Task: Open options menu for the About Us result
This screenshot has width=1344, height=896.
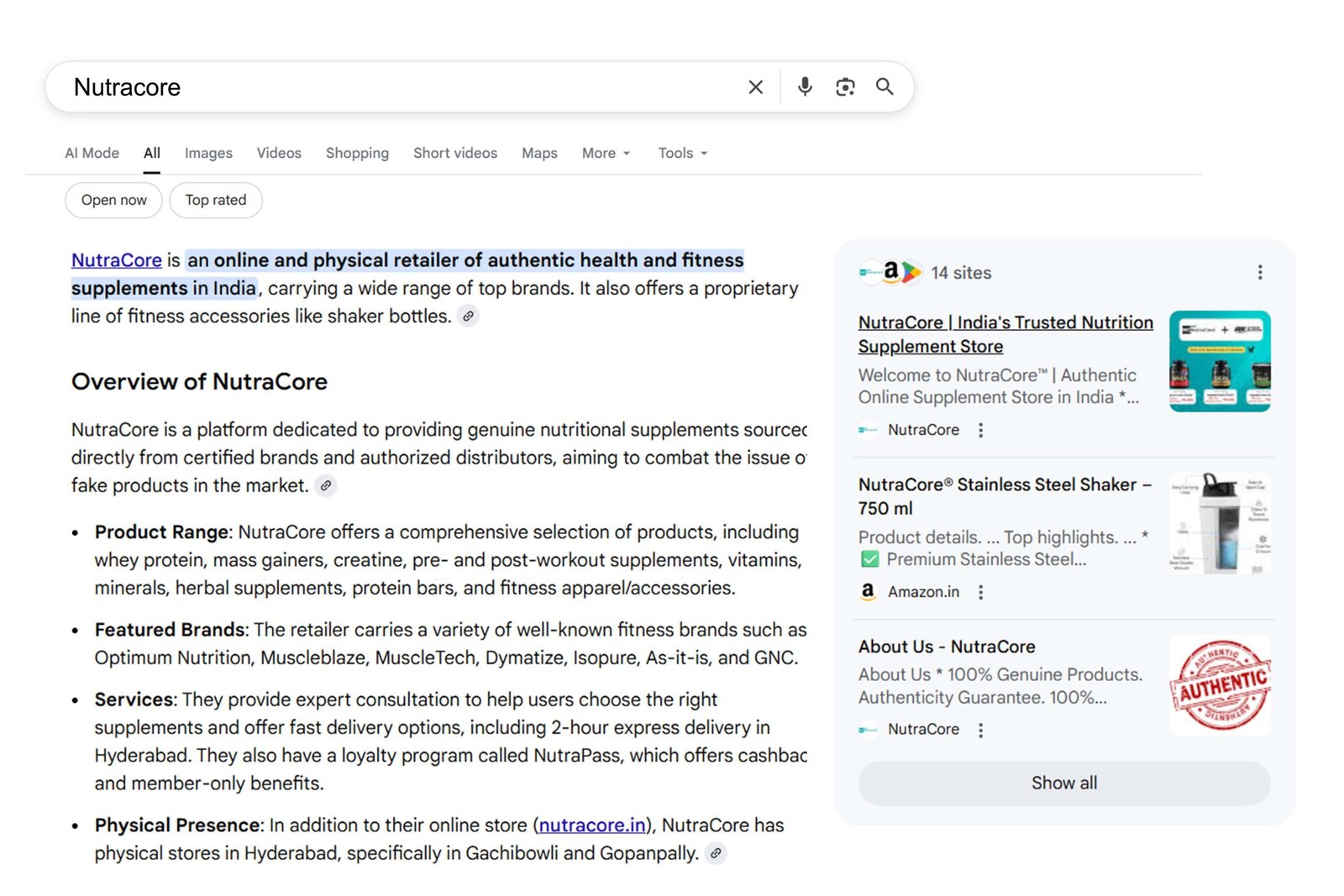Action: 980,729
